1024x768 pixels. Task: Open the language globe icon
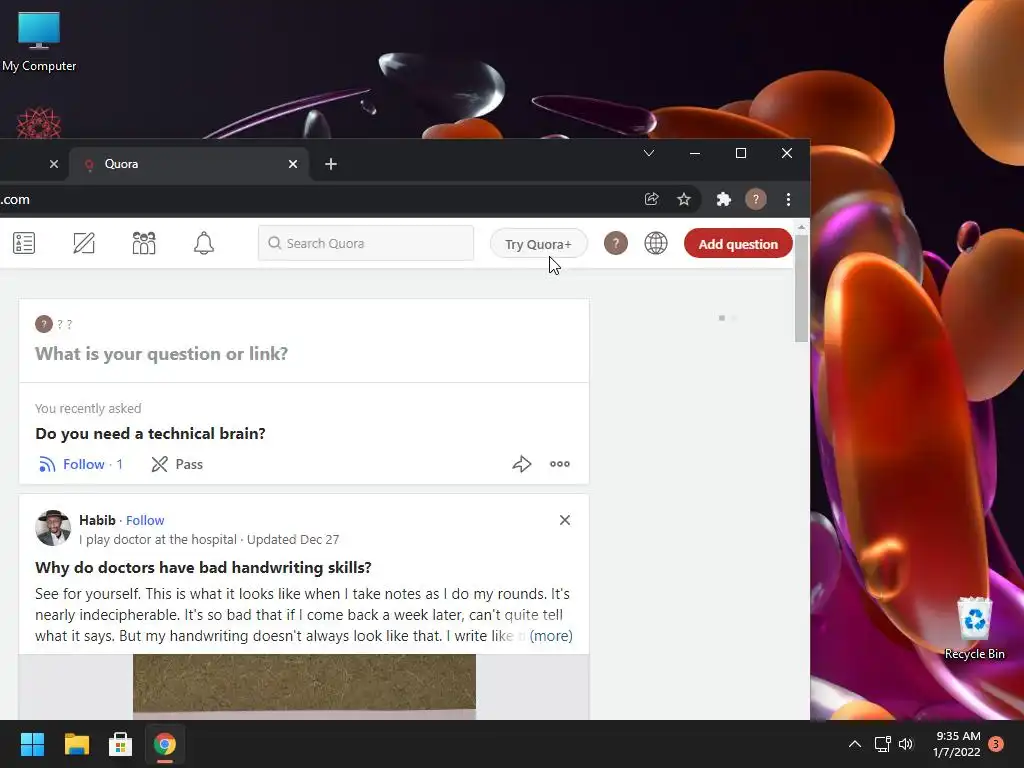656,243
